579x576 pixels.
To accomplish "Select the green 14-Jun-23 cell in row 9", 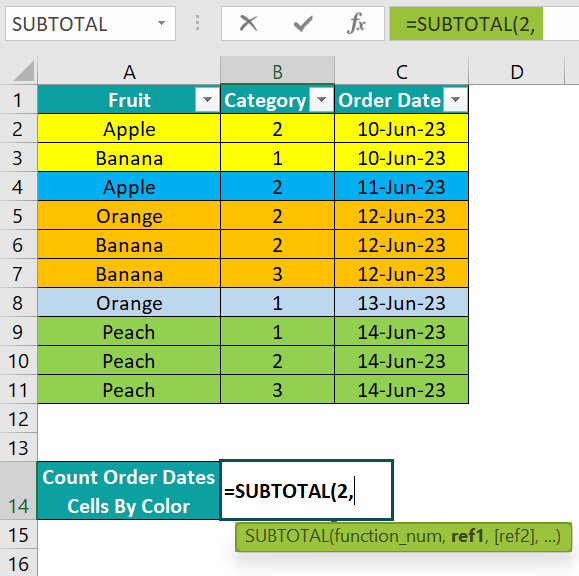I will [x=401, y=332].
